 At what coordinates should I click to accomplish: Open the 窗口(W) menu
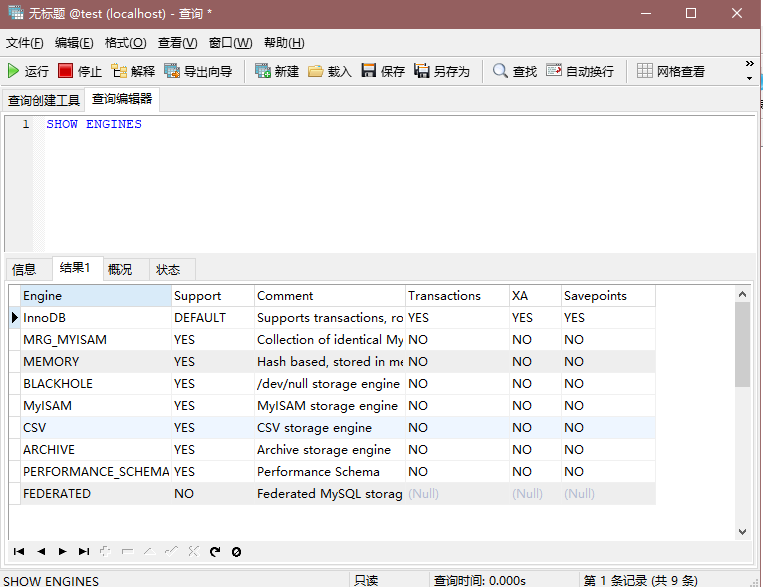pos(231,43)
